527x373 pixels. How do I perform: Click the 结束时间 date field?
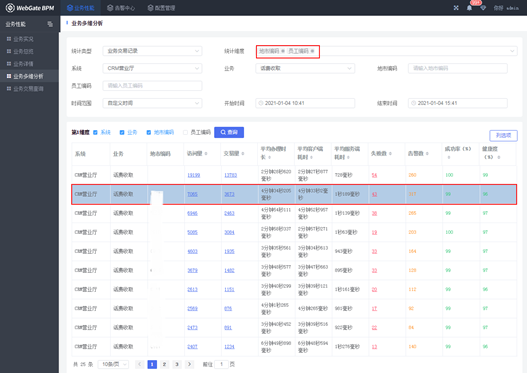(x=458, y=103)
